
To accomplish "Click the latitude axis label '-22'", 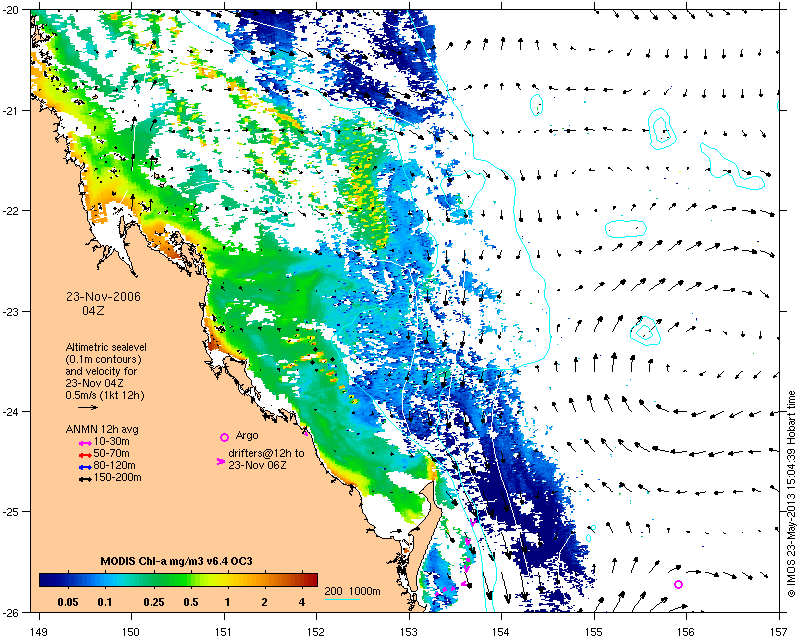I will pyautogui.click(x=11, y=211).
